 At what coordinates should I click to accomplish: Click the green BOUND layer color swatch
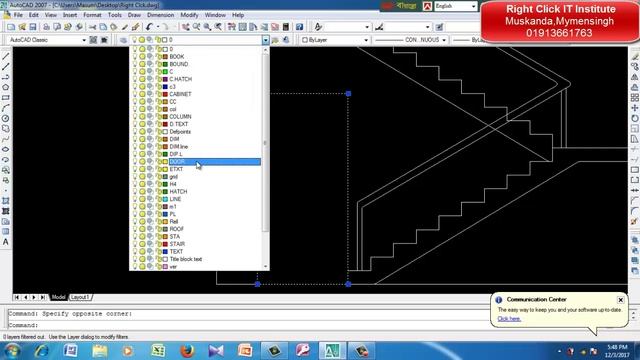click(x=165, y=64)
